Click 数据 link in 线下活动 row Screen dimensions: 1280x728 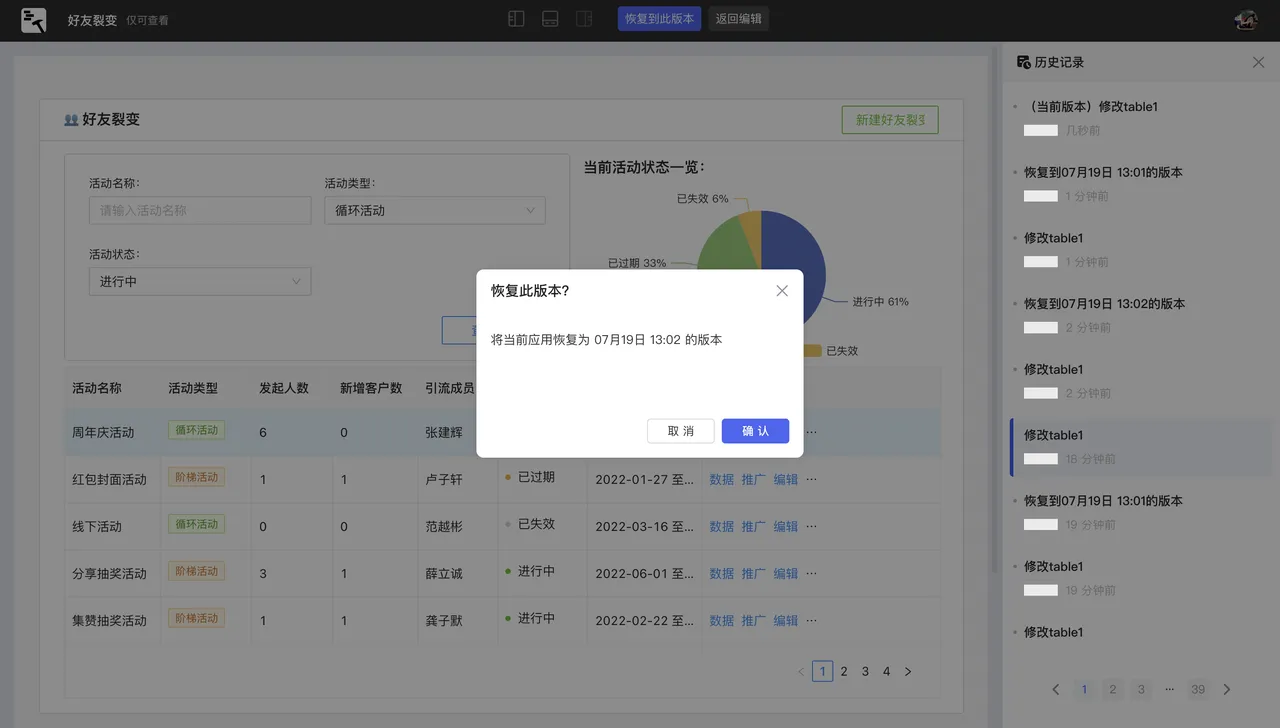tap(722, 526)
